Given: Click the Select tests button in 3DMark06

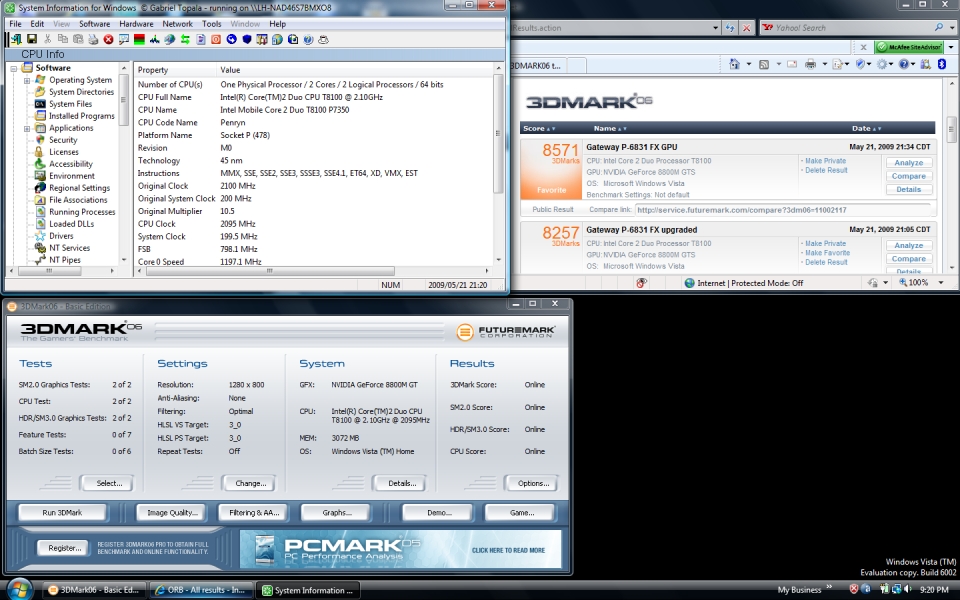Looking at the screenshot, I should point(109,483).
